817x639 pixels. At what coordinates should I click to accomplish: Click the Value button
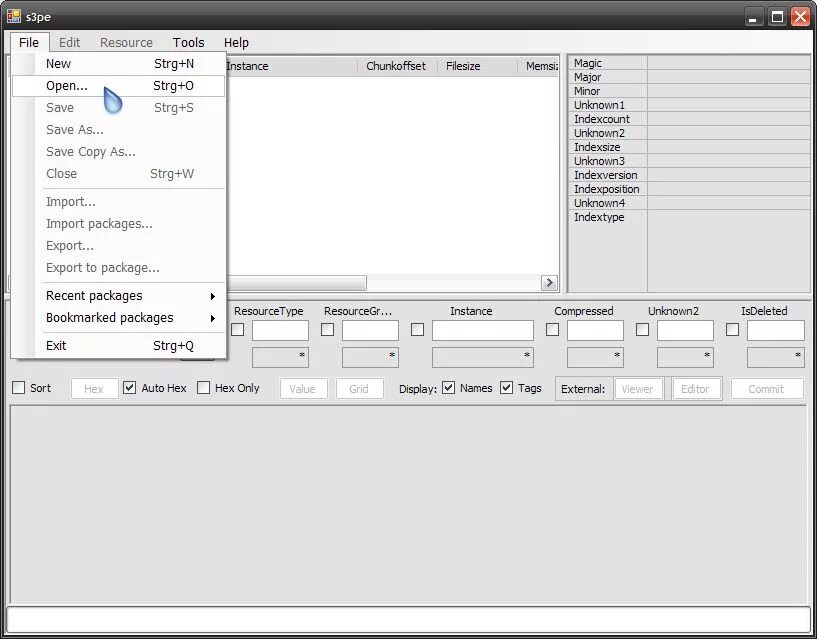pos(304,389)
